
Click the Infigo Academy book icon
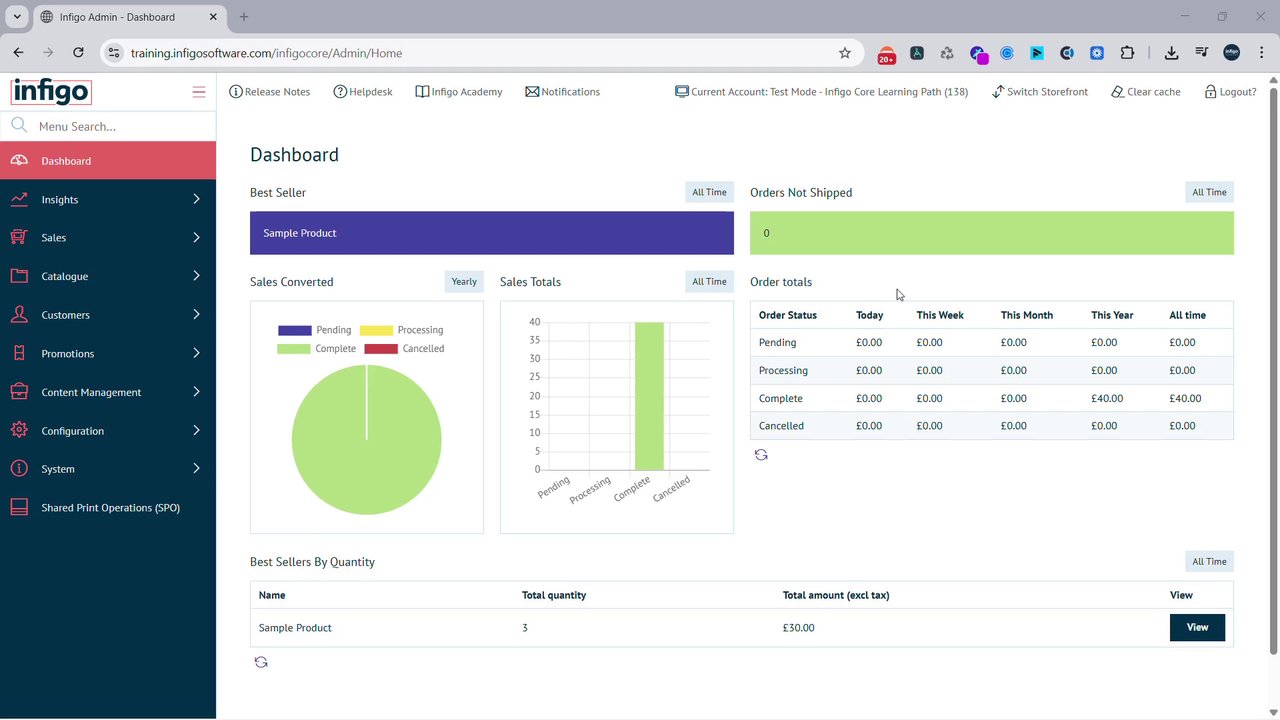(422, 92)
